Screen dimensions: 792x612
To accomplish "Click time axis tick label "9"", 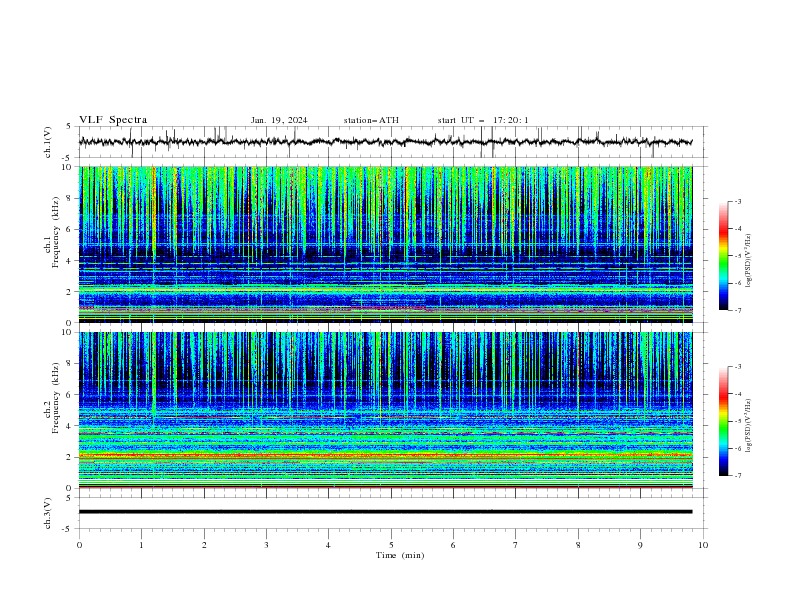I will 640,545.
